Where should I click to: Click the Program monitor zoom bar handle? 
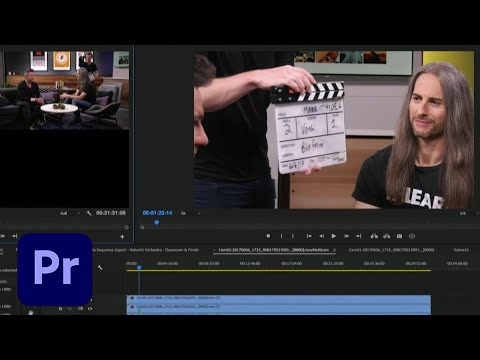point(142,227)
